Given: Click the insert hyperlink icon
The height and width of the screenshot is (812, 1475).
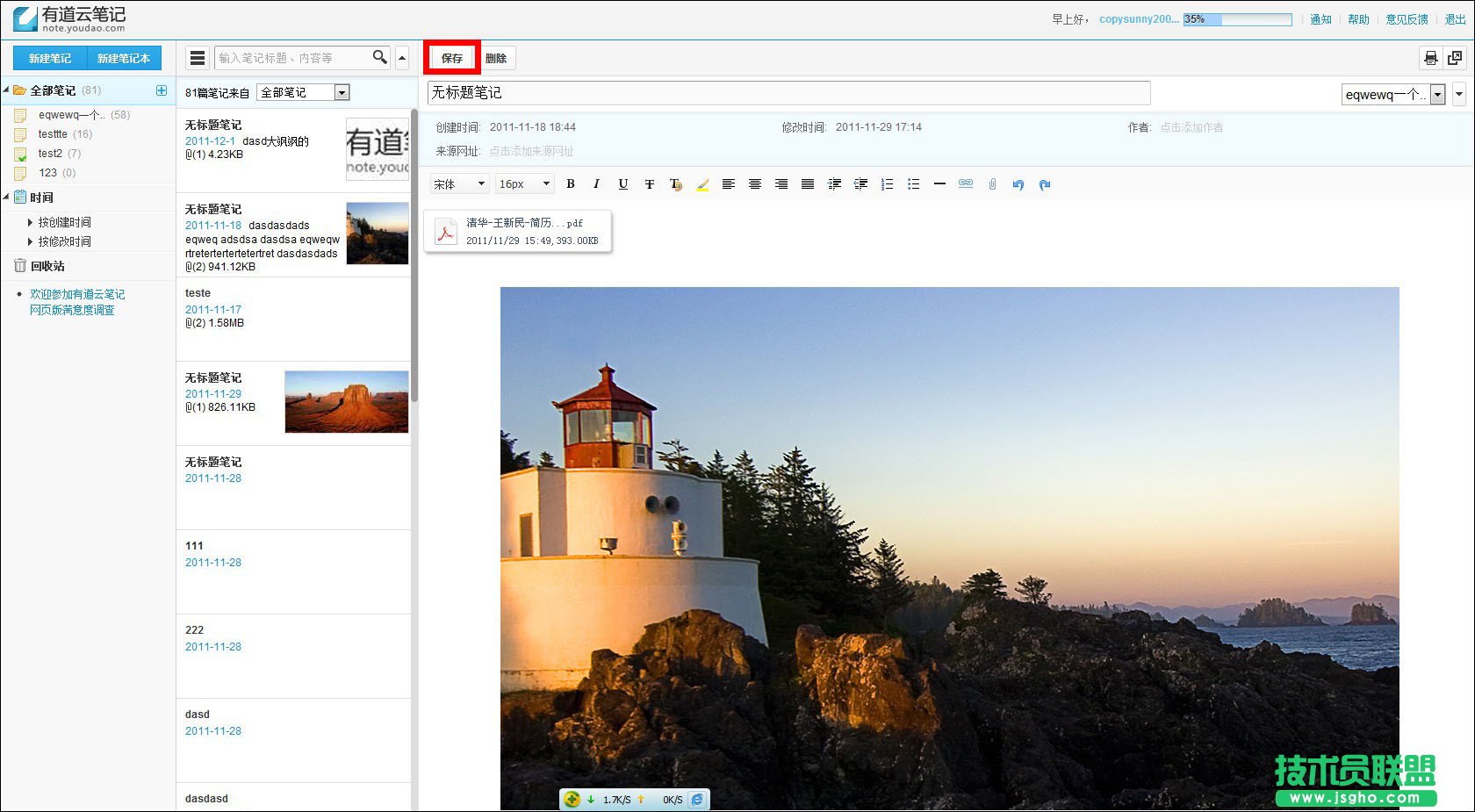Looking at the screenshot, I should [x=966, y=184].
